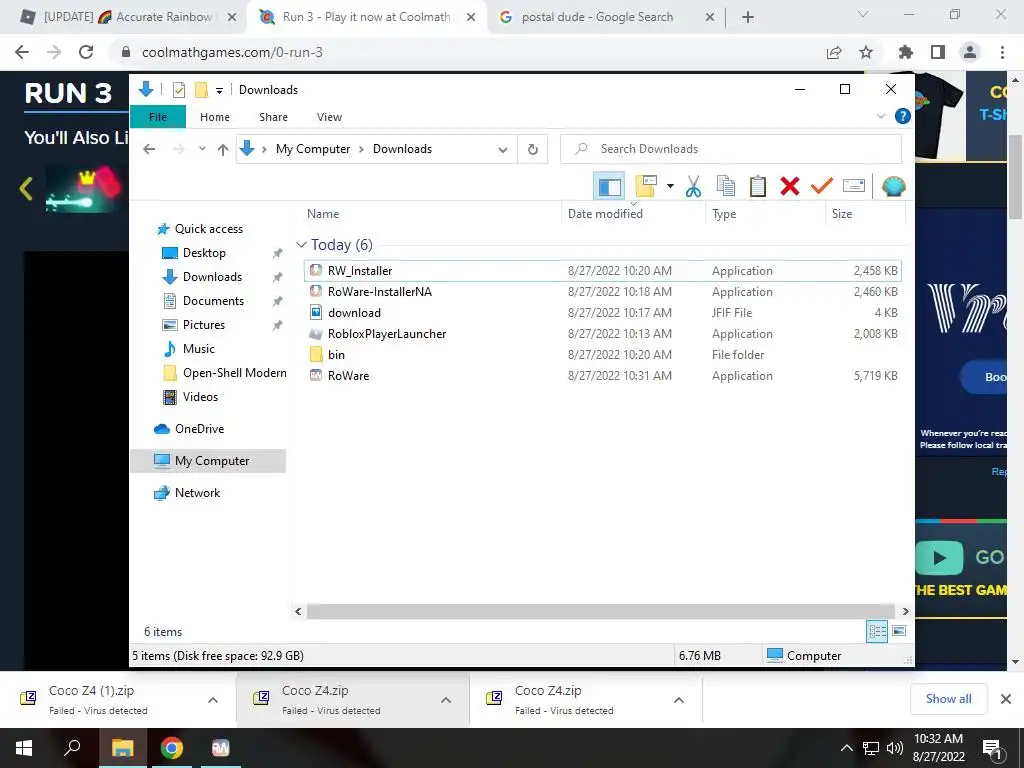Bookmark this page star icon
This screenshot has height=768, width=1024.
tap(866, 52)
